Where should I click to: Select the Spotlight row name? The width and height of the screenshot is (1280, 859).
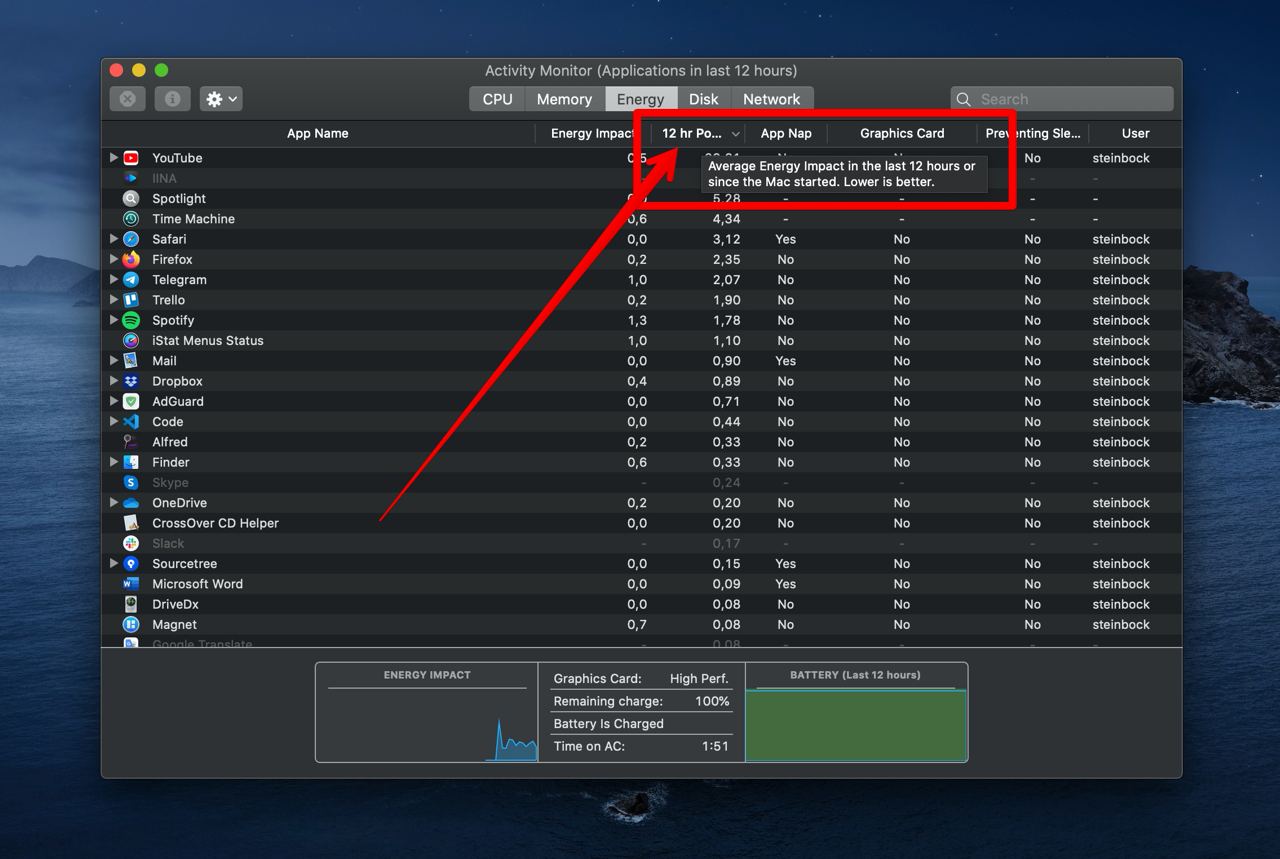coord(179,199)
